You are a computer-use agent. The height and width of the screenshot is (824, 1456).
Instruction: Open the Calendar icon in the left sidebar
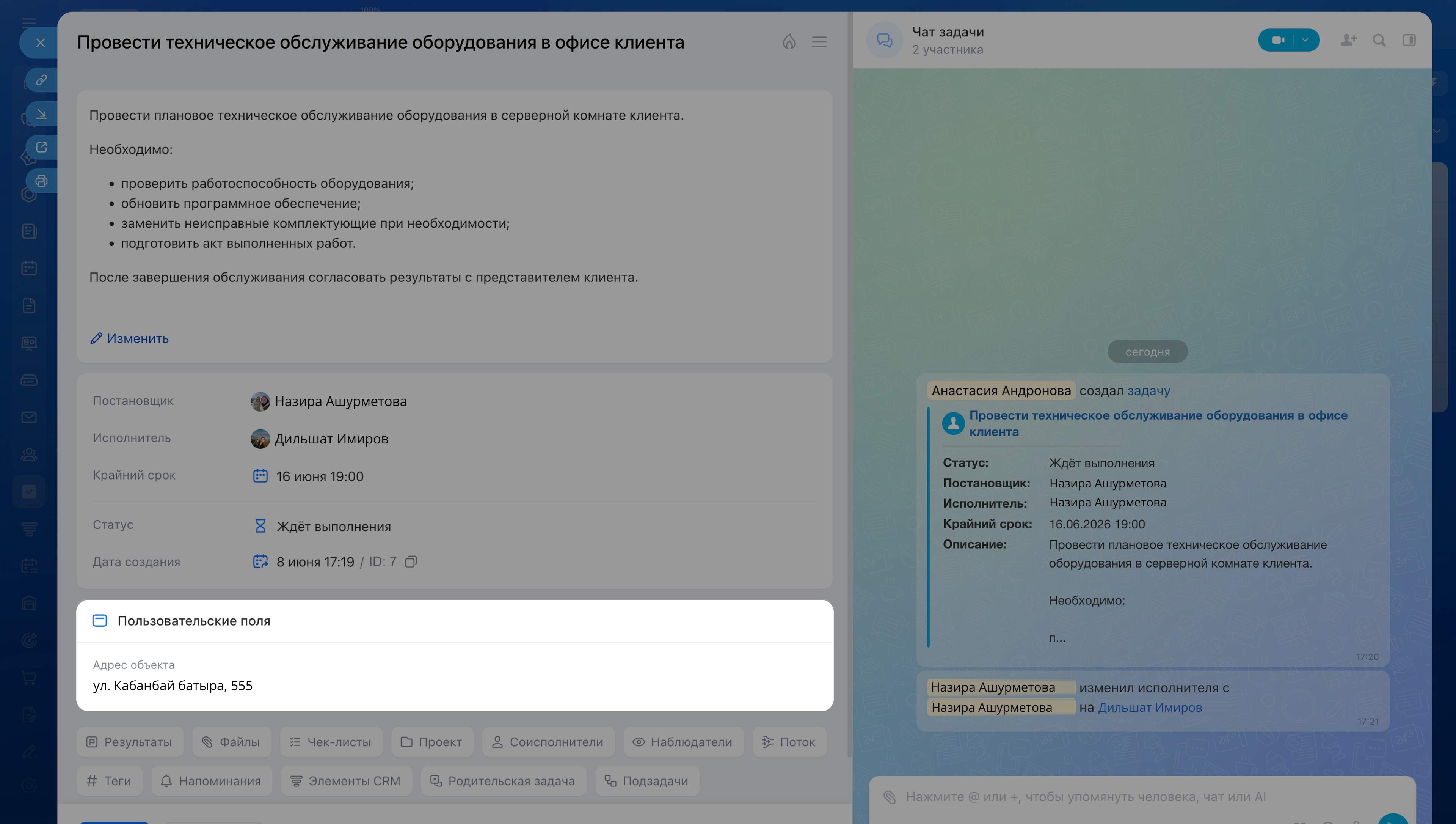(x=30, y=268)
